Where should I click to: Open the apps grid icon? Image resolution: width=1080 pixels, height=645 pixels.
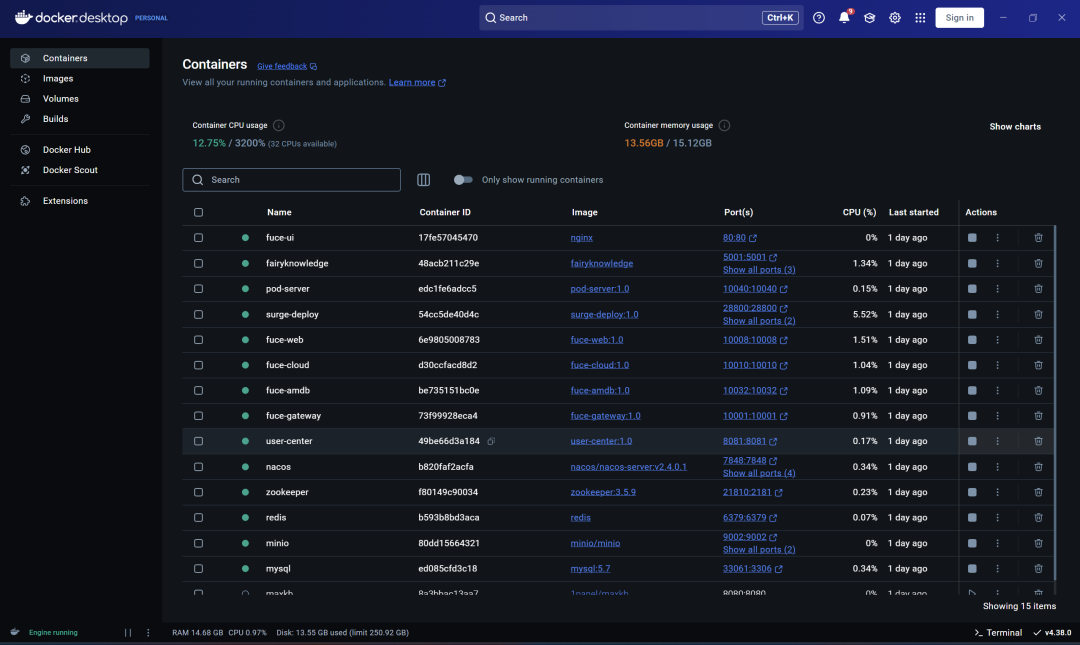920,18
